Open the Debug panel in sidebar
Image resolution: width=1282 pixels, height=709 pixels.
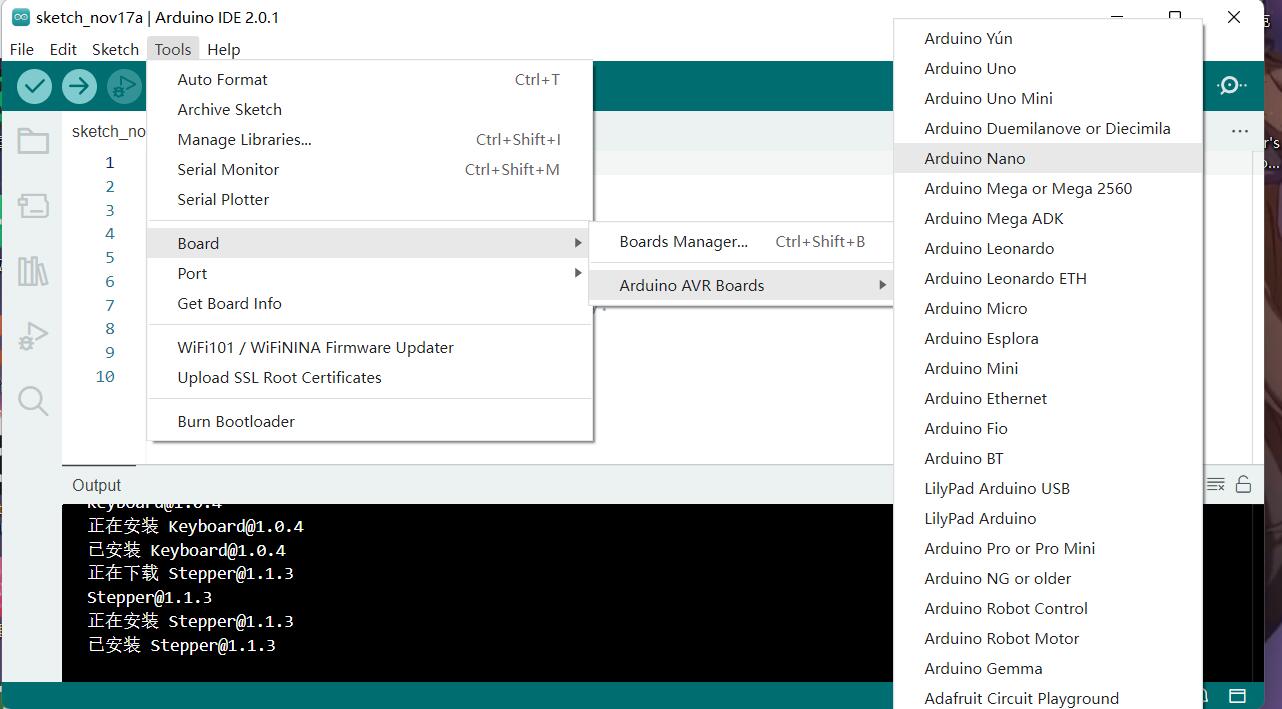[33, 336]
